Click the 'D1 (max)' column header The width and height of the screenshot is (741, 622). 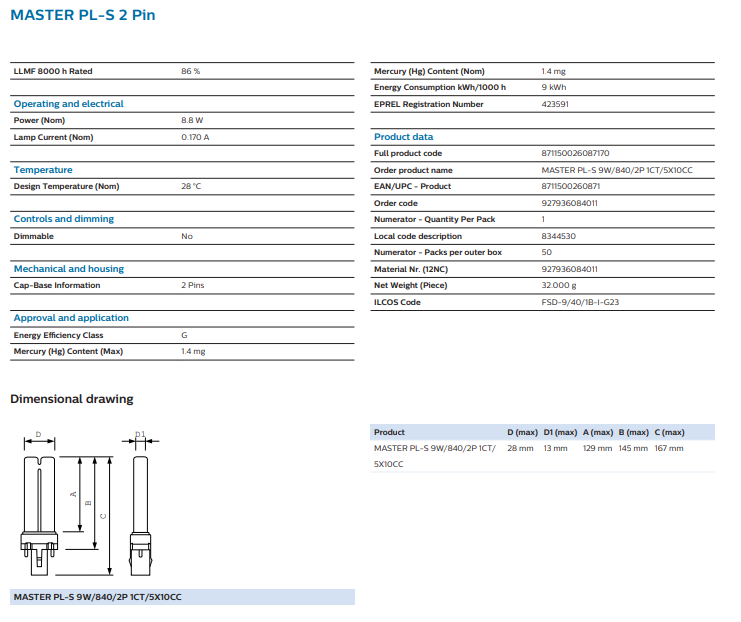click(x=560, y=432)
